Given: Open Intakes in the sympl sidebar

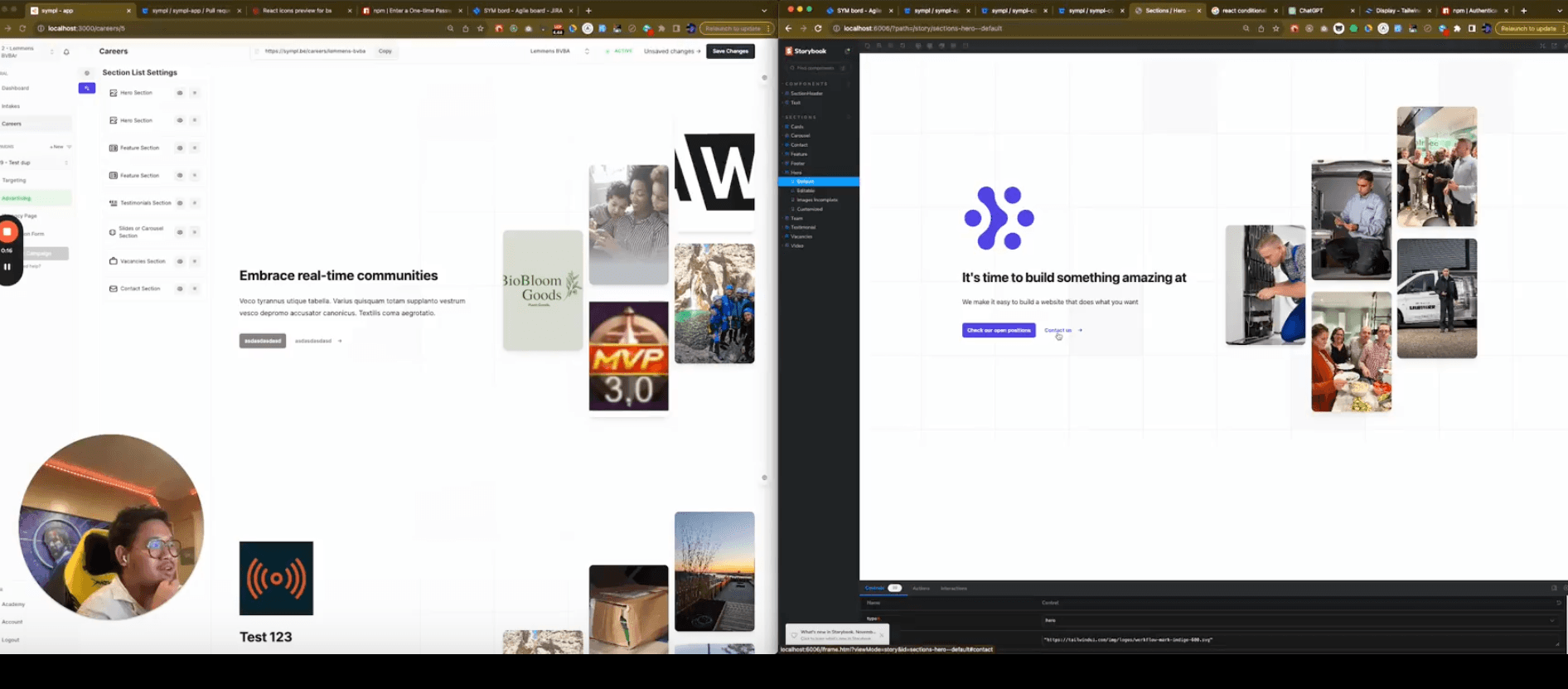Looking at the screenshot, I should tap(11, 106).
